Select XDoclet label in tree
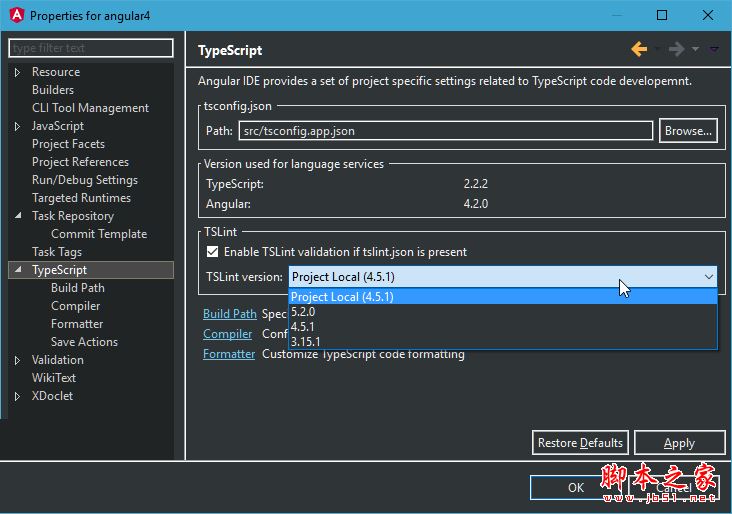Image resolution: width=732 pixels, height=514 pixels. [52, 396]
